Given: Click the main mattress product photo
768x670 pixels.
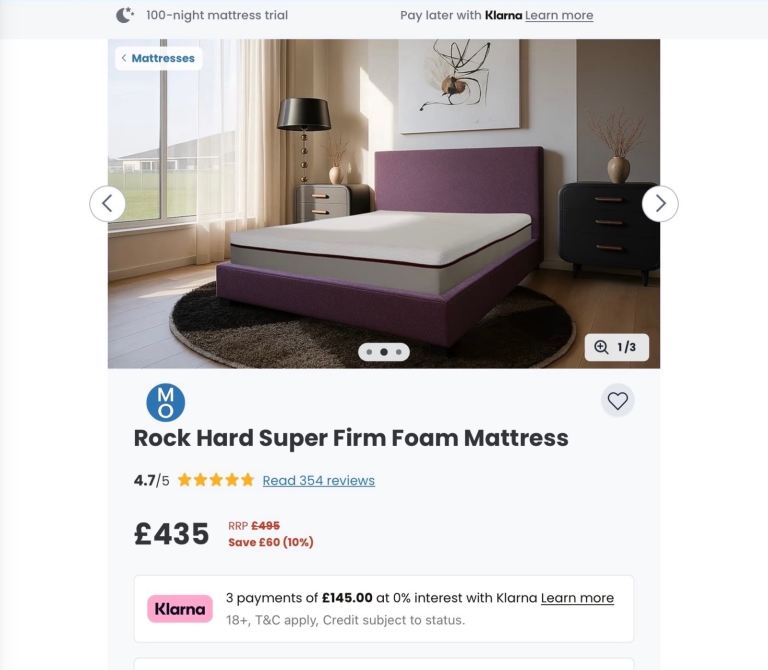Looking at the screenshot, I should pyautogui.click(x=384, y=204).
